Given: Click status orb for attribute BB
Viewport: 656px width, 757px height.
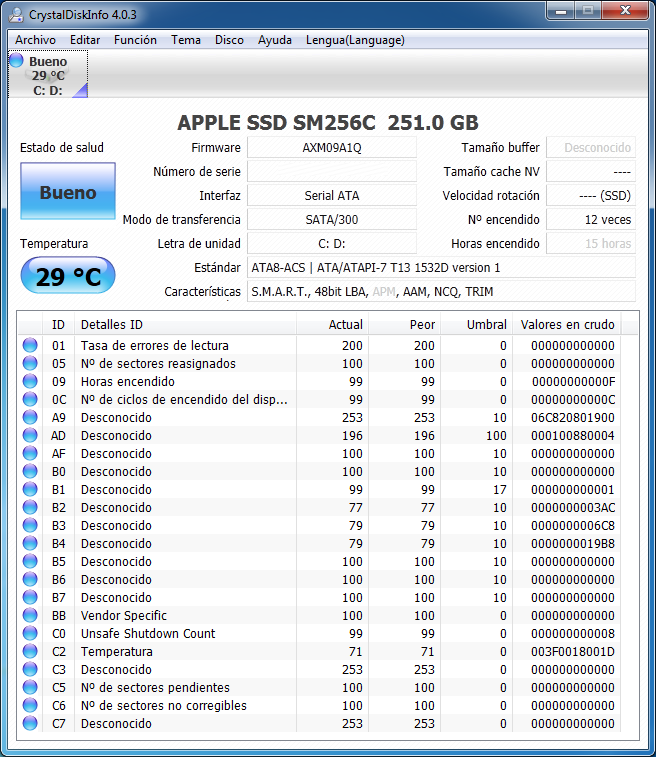Looking at the screenshot, I should tap(30, 616).
